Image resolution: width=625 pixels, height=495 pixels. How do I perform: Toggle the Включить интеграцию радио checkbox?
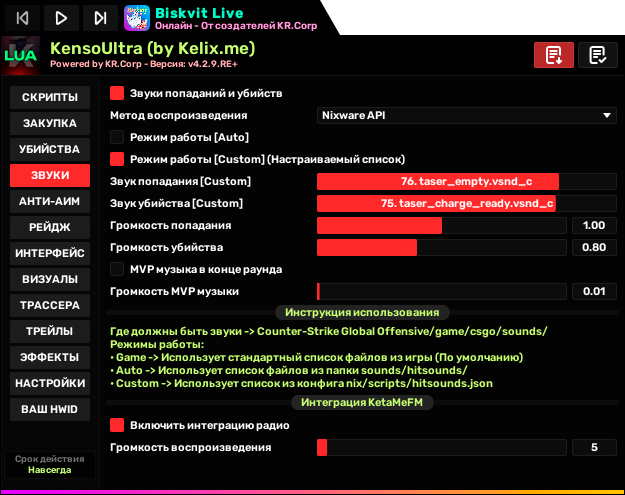pyautogui.click(x=117, y=425)
